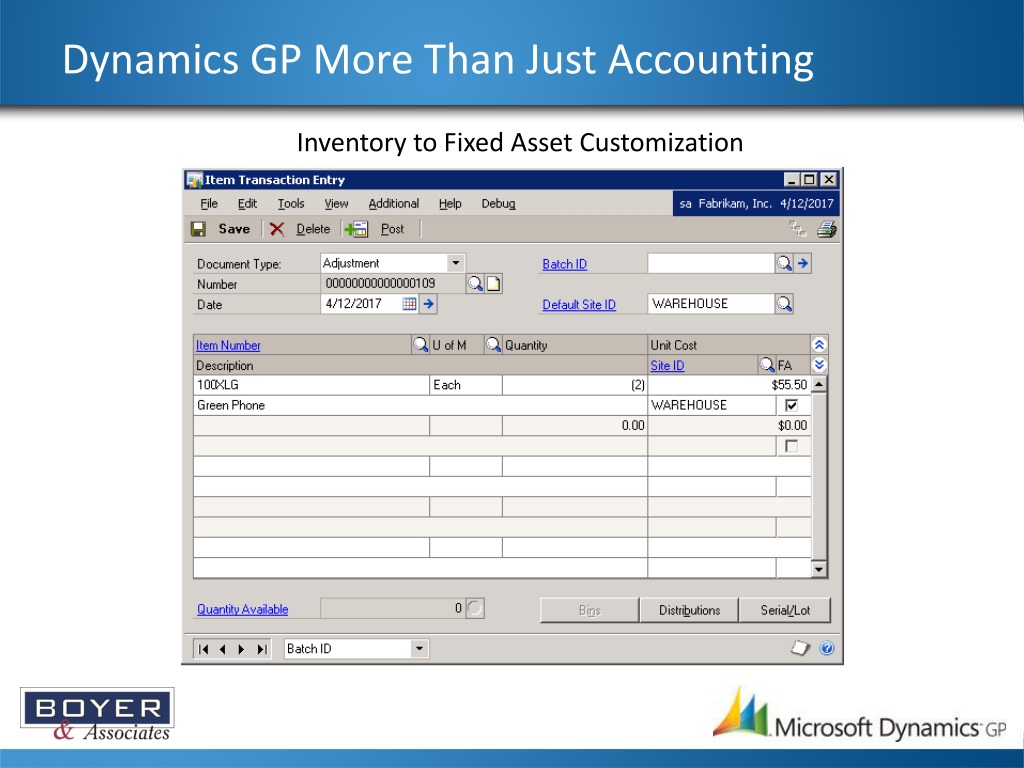Open the blue help icon
The width and height of the screenshot is (1024, 768).
[x=827, y=648]
